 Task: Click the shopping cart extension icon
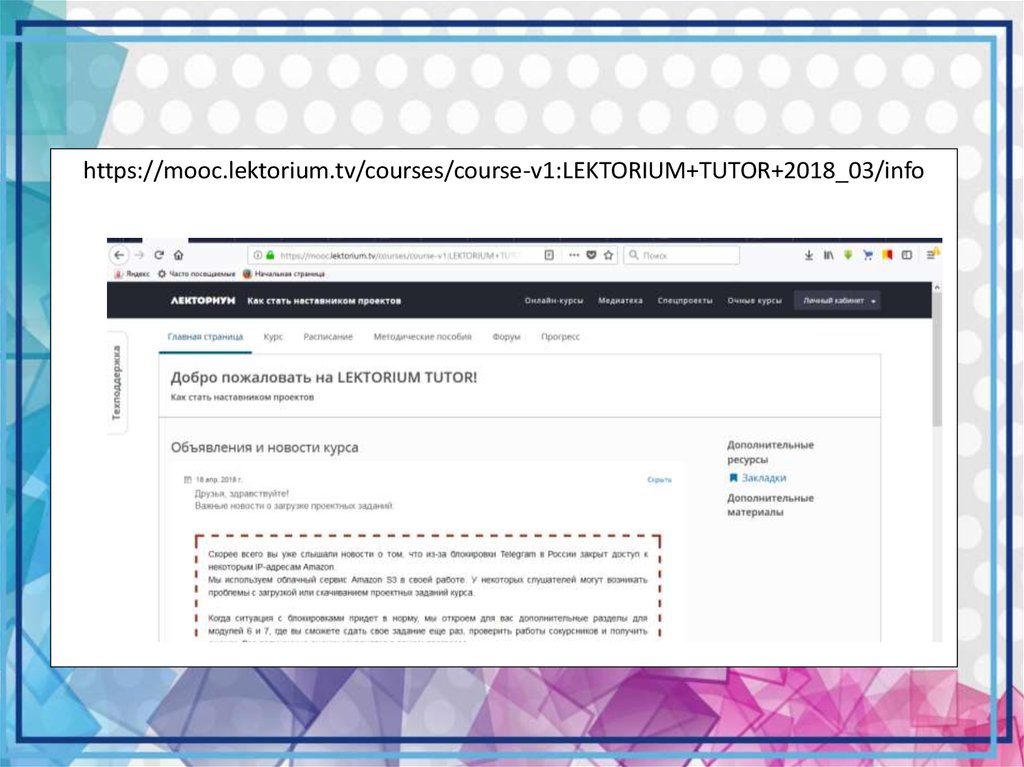click(x=867, y=255)
